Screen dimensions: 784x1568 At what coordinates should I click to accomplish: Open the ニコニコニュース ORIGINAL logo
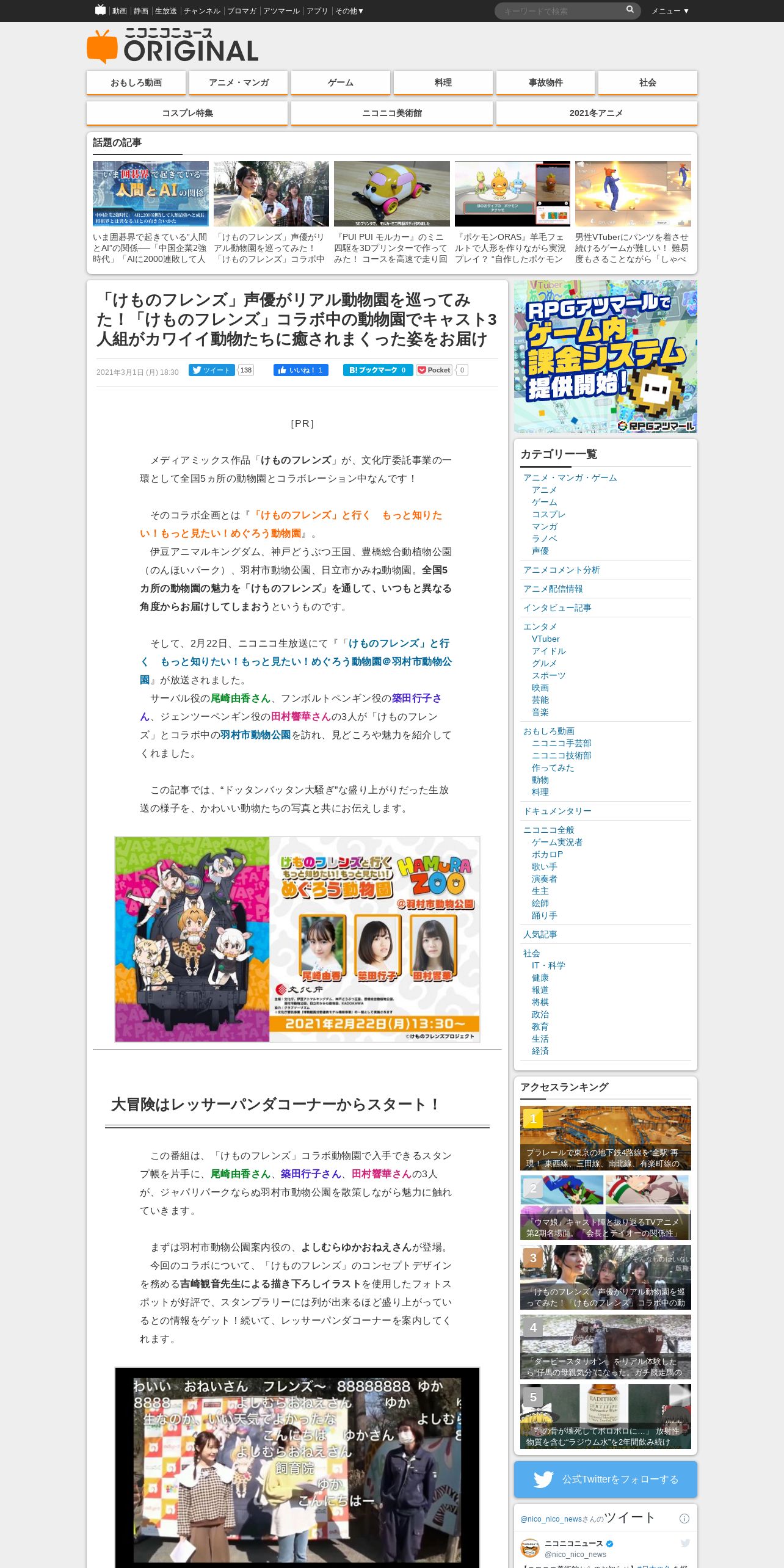coord(173,46)
